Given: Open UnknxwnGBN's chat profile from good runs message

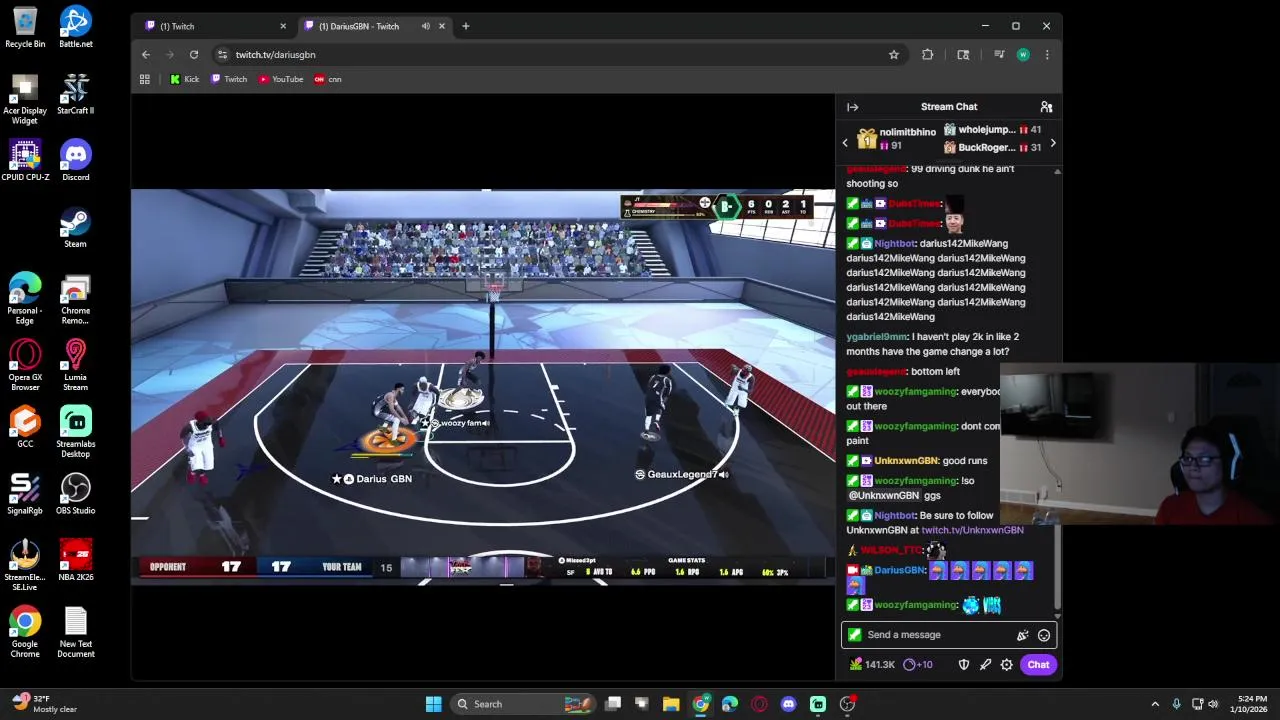Looking at the screenshot, I should point(906,461).
